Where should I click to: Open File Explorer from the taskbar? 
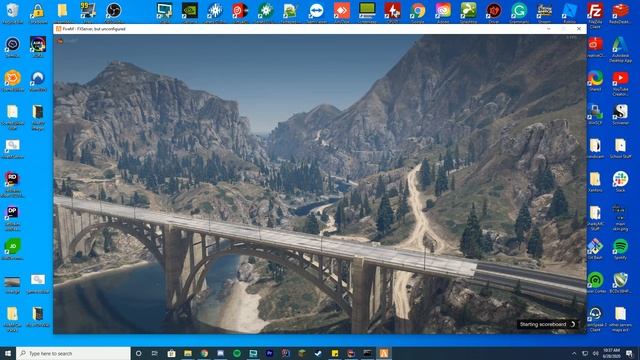(x=188, y=353)
